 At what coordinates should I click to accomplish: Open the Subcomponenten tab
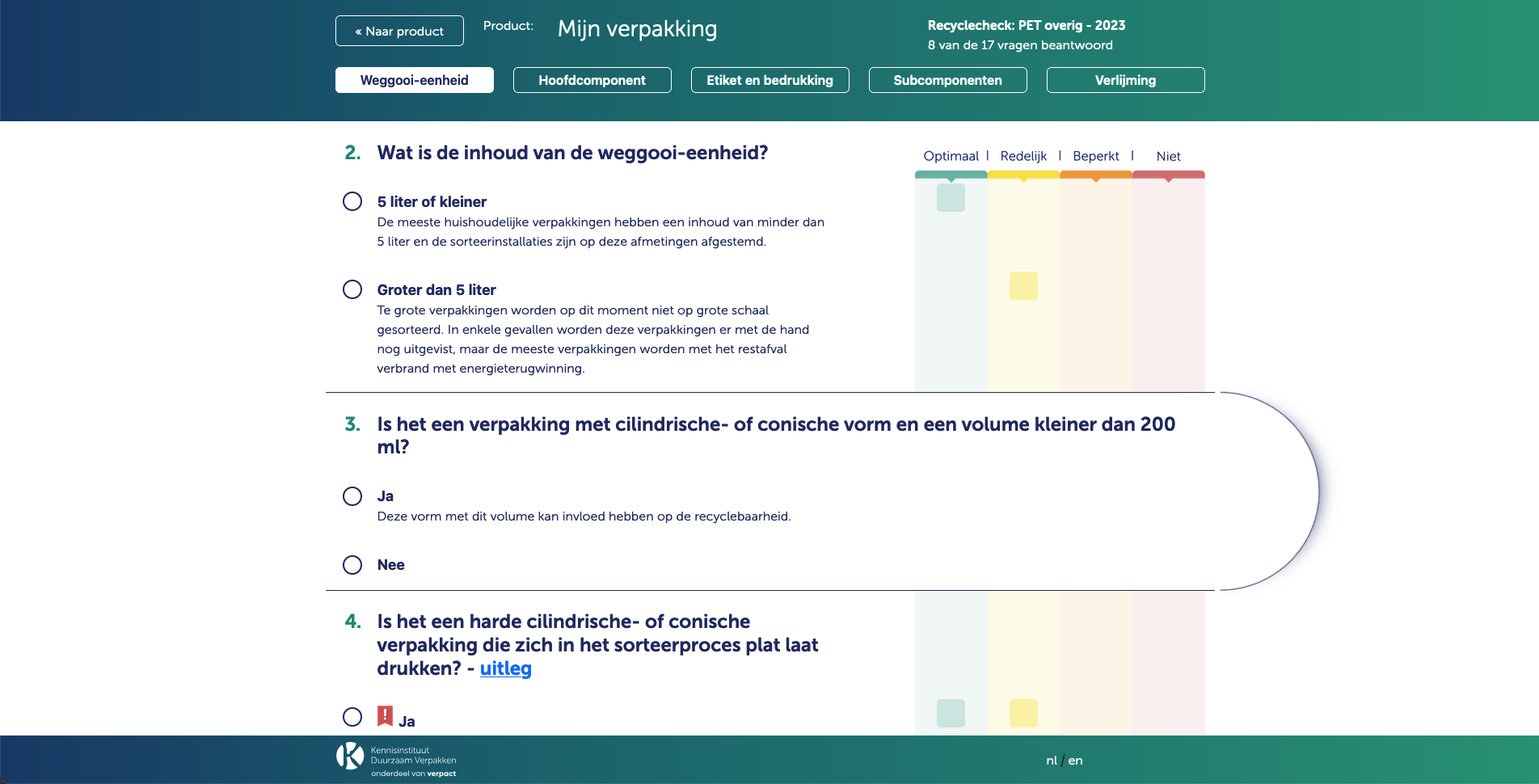pos(947,80)
